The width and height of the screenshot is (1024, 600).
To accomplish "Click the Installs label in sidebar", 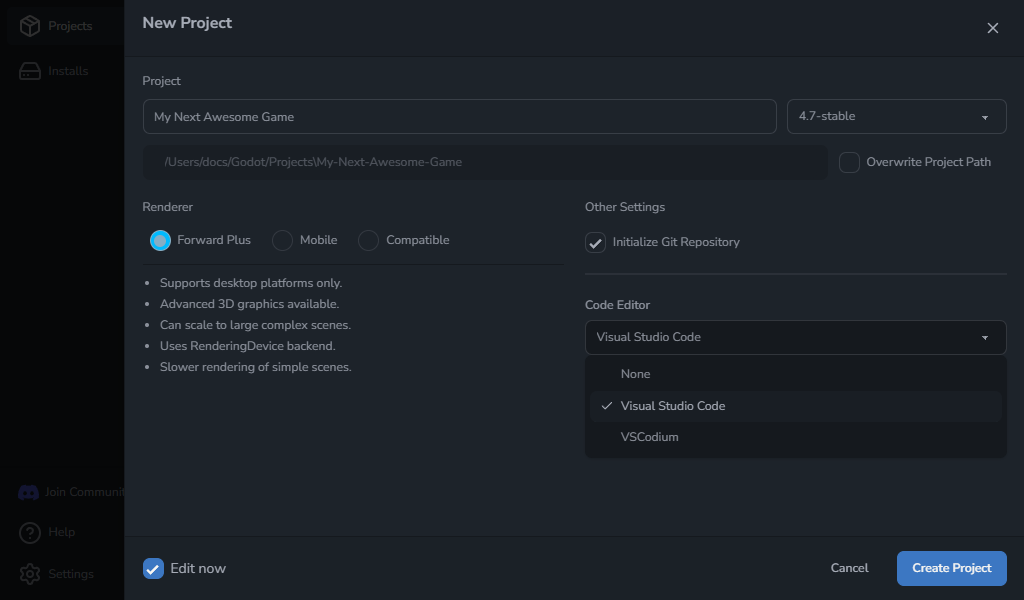I will [69, 71].
